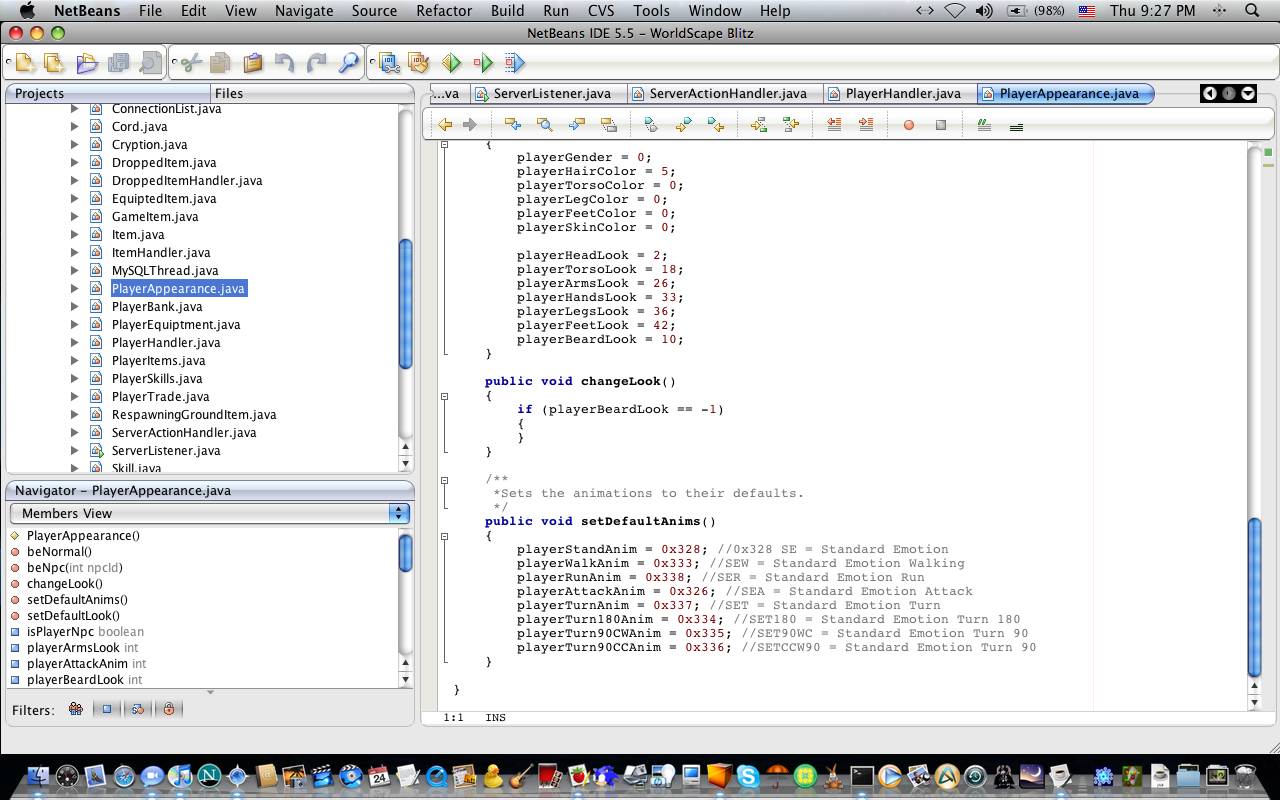Click the volume icon in menu bar
Image resolution: width=1280 pixels, height=800 pixels.
click(984, 10)
